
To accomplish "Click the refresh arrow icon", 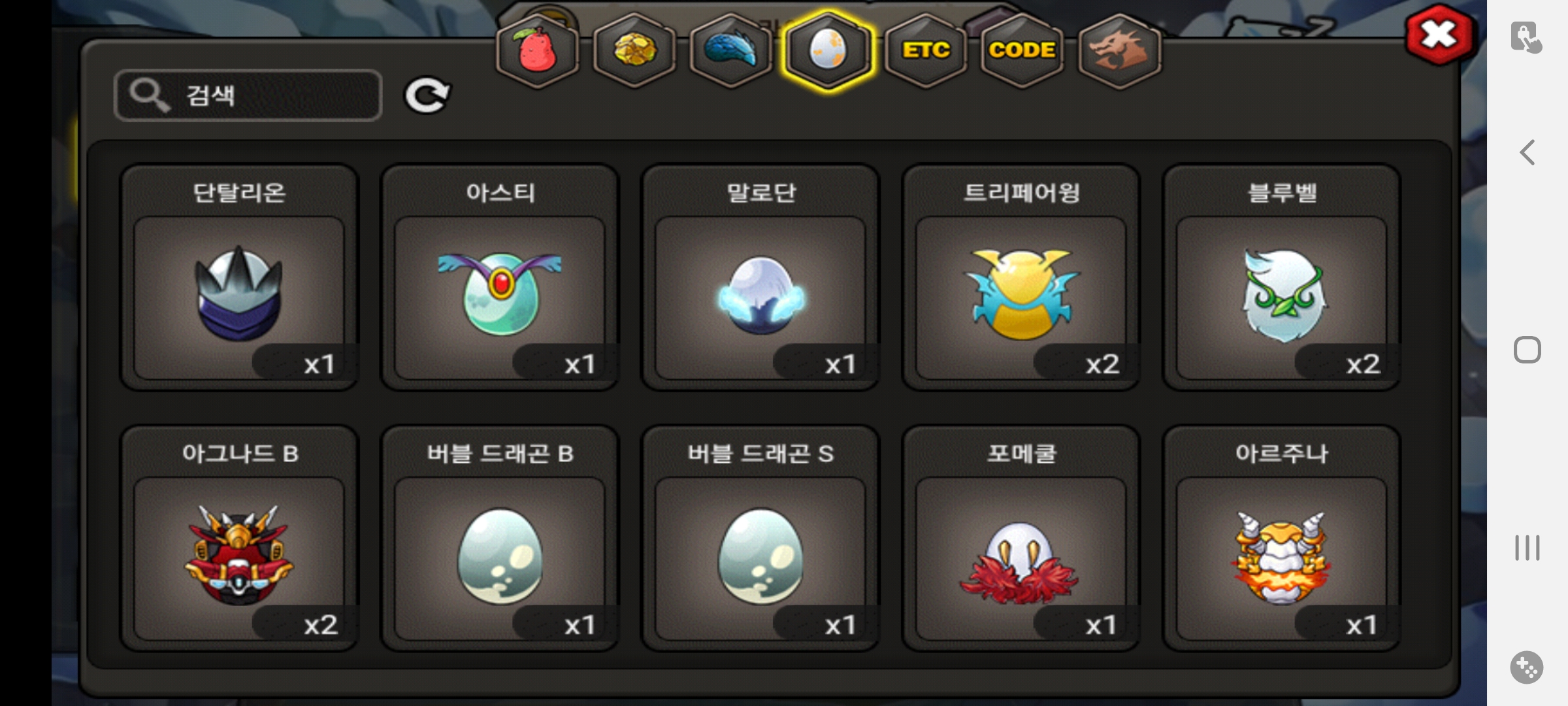I will point(427,95).
